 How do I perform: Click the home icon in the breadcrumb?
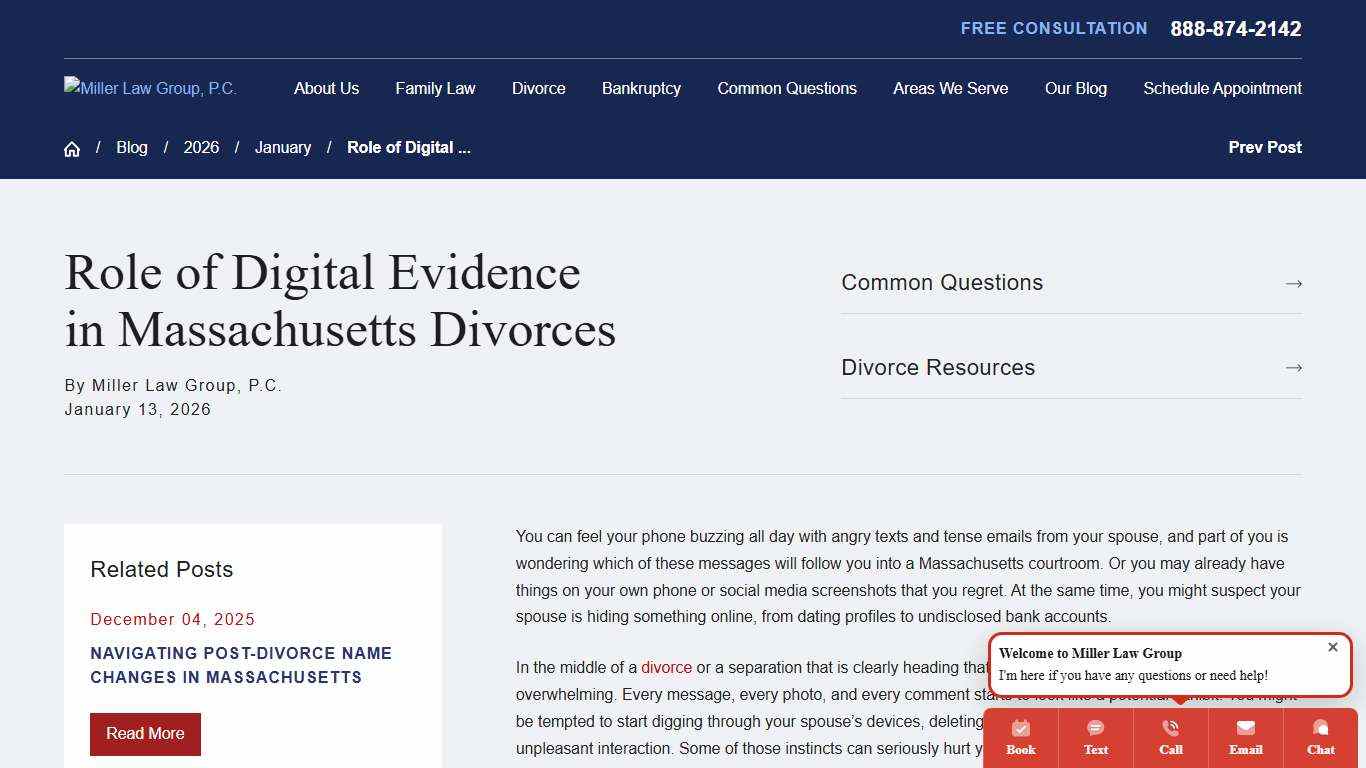click(72, 147)
